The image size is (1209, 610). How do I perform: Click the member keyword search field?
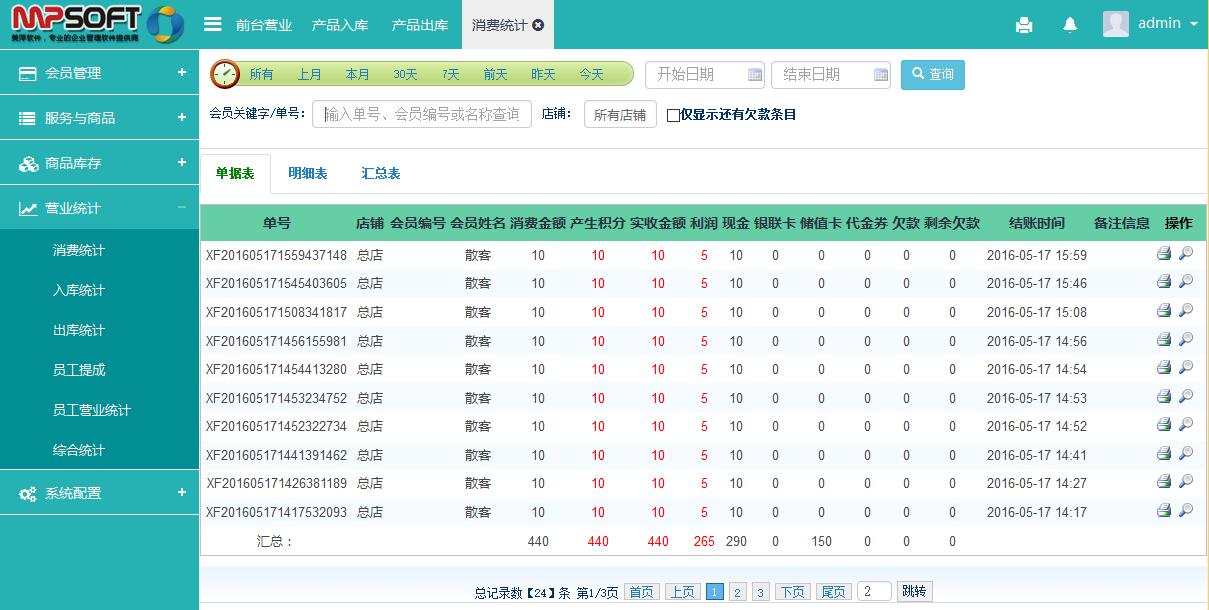(422, 114)
